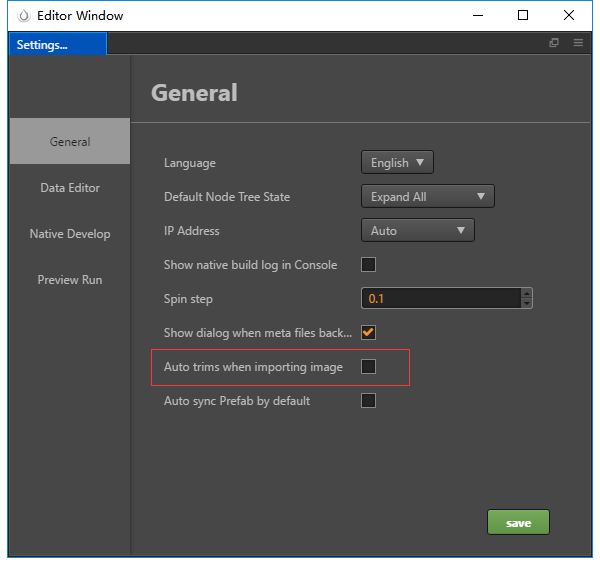The height and width of the screenshot is (565, 600).
Task: Increase Spin step with up arrow
Action: (527, 293)
